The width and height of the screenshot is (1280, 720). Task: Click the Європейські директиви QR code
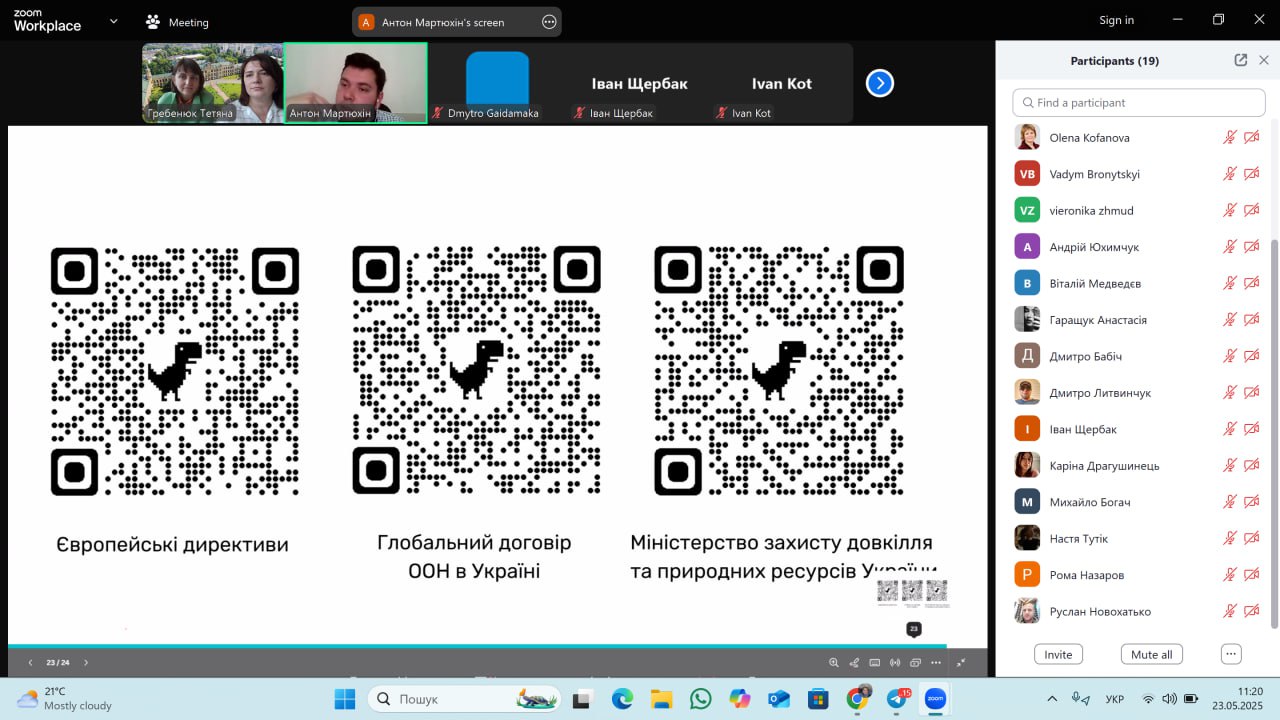pos(175,371)
